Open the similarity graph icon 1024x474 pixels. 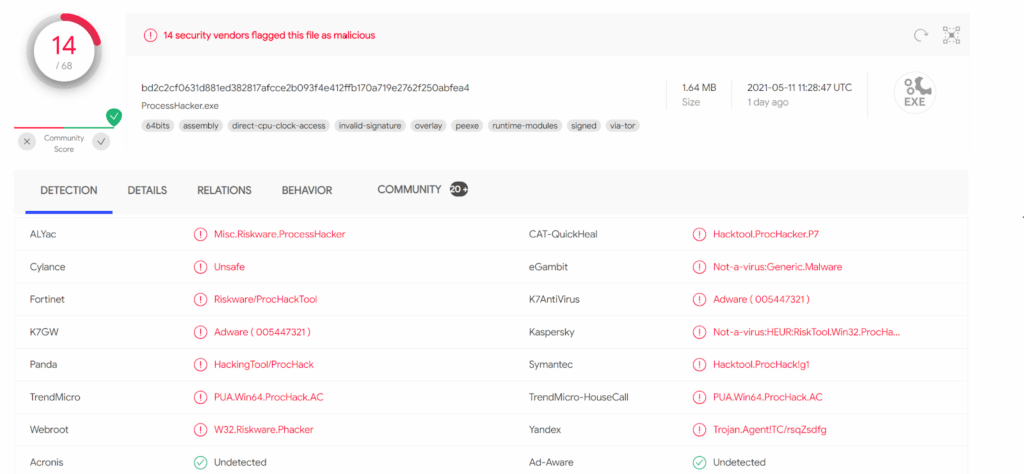(952, 35)
